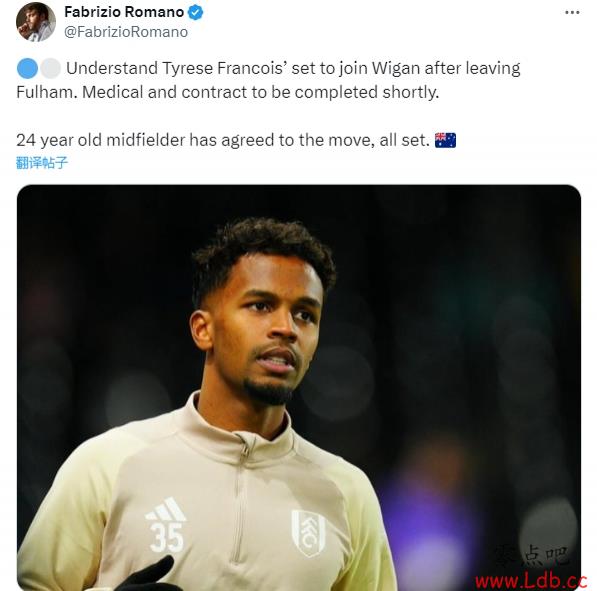This screenshot has width=597, height=591.
Task: Open the @FabrizioRomano handle link
Action: [x=126, y=32]
